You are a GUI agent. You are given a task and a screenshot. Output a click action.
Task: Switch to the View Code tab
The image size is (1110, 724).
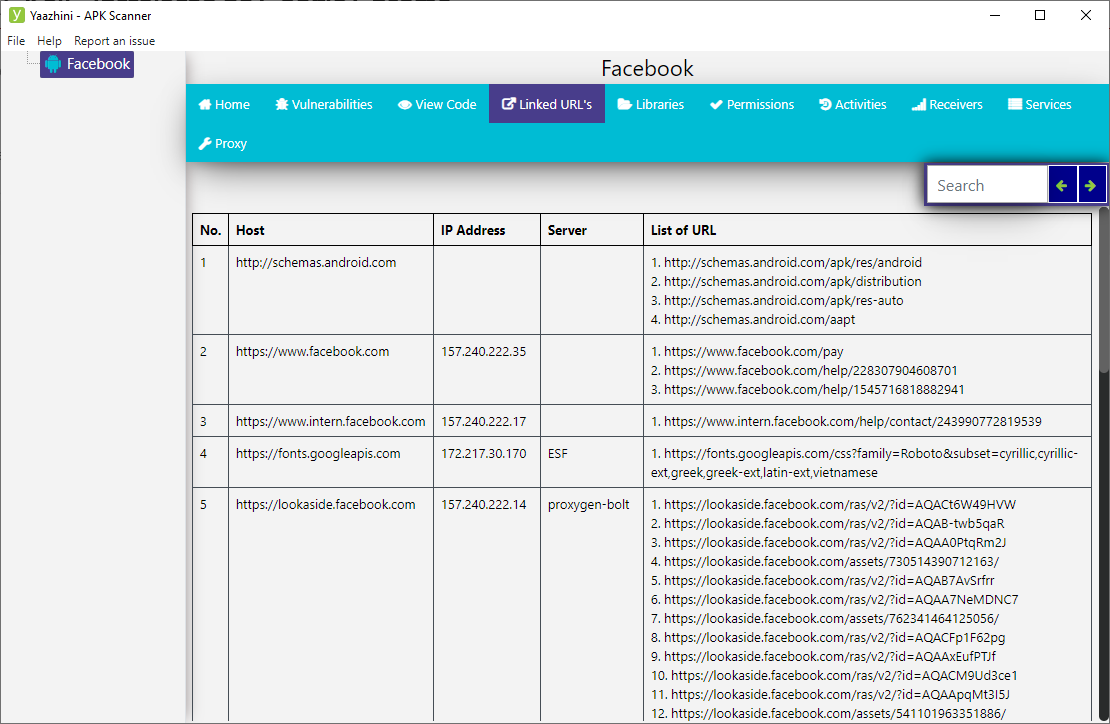(x=437, y=104)
